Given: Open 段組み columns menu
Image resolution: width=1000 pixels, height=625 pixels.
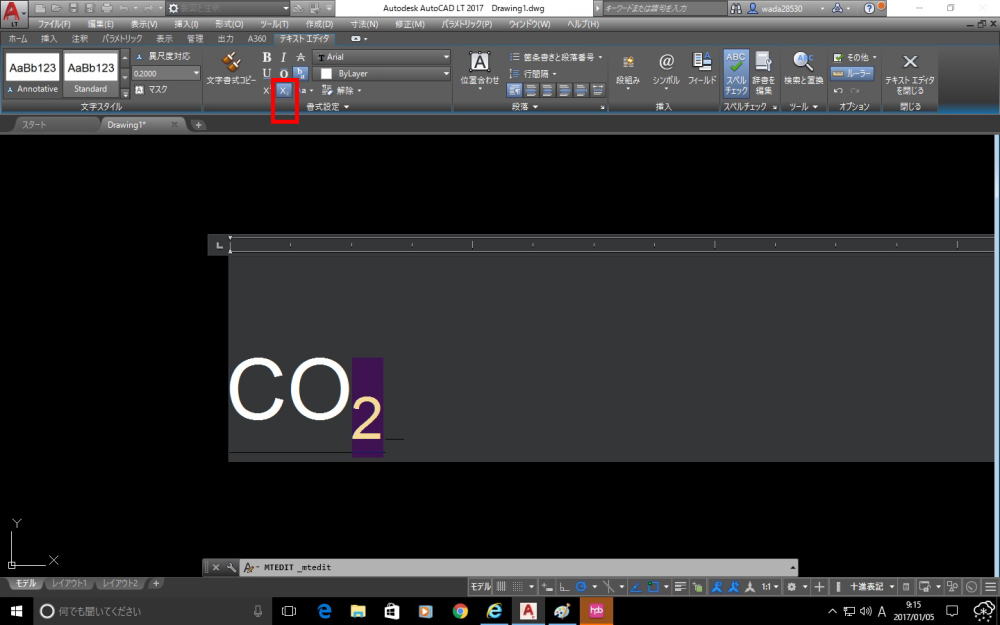Looking at the screenshot, I should point(628,71).
